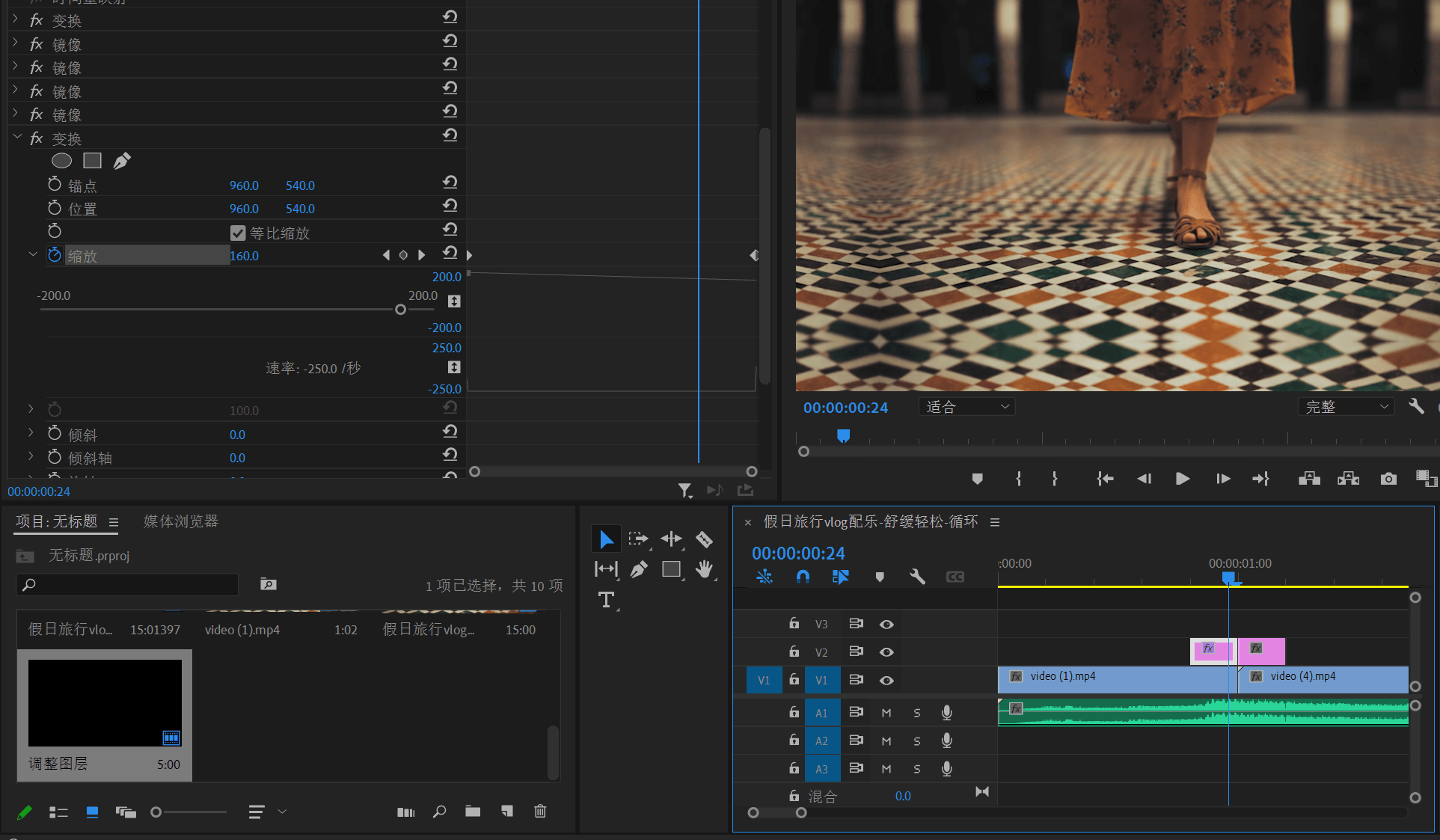The width and height of the screenshot is (1440, 840).
Task: Play the program monitor
Action: (x=1182, y=479)
